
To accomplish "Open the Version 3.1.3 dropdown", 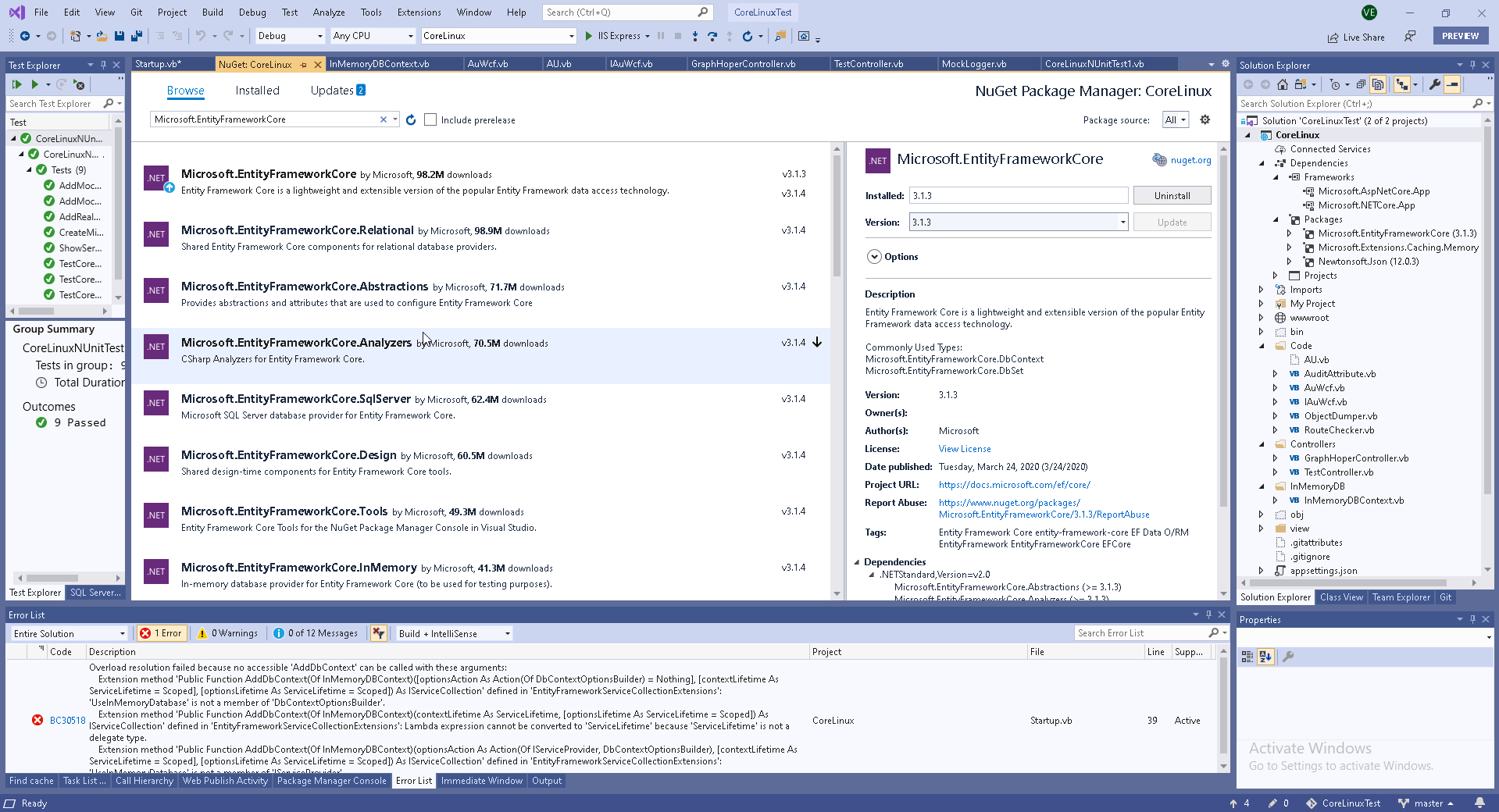I will (x=1019, y=223).
